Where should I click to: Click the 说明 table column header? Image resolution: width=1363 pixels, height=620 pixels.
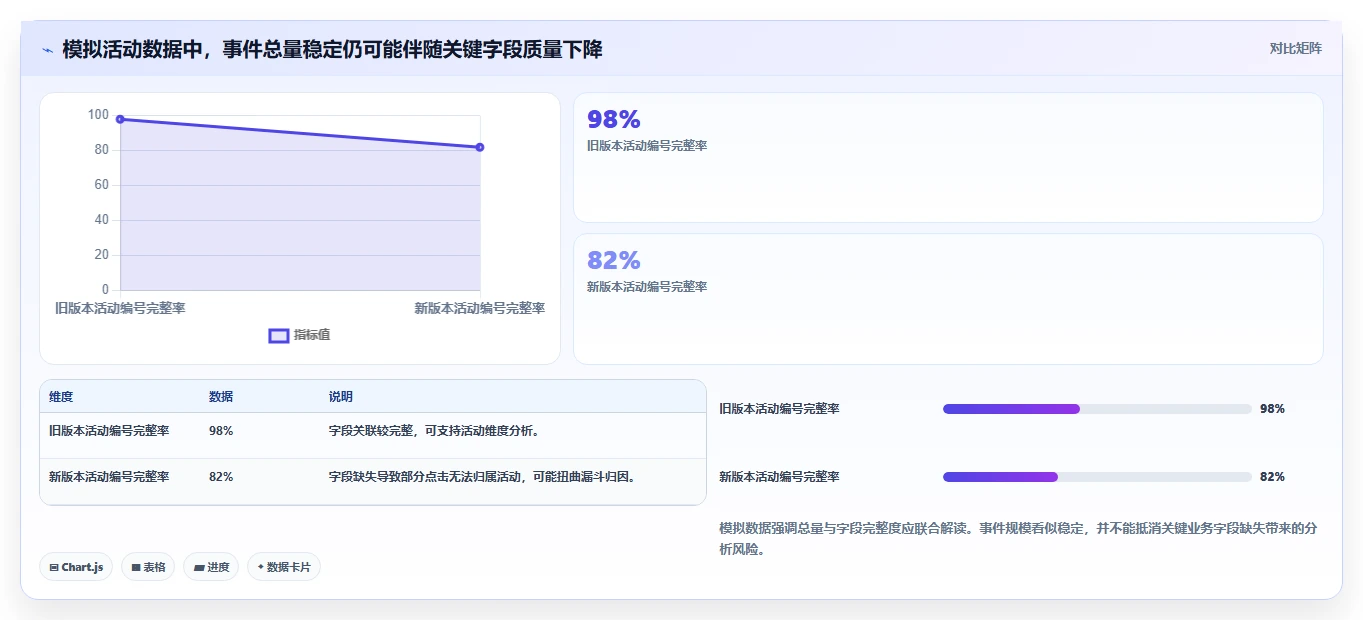click(341, 397)
